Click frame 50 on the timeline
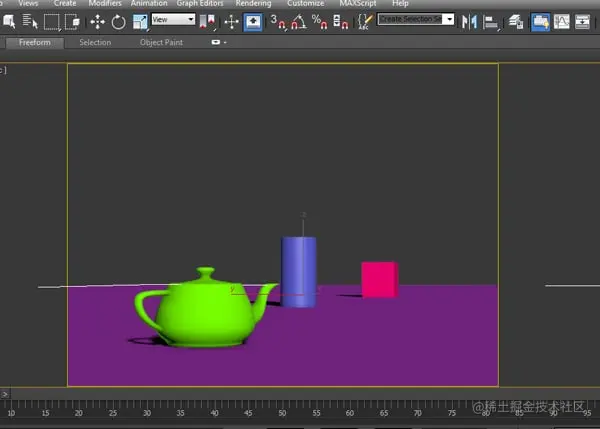600x429 pixels. point(282,413)
